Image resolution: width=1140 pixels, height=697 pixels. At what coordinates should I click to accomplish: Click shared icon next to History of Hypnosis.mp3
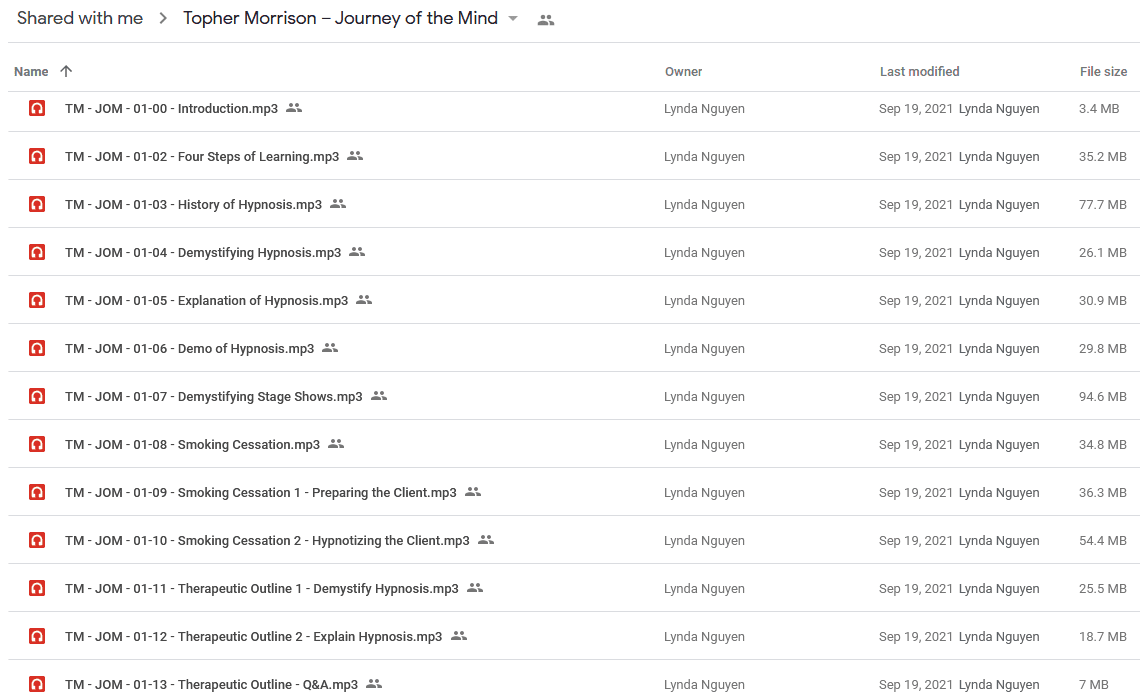(x=338, y=204)
